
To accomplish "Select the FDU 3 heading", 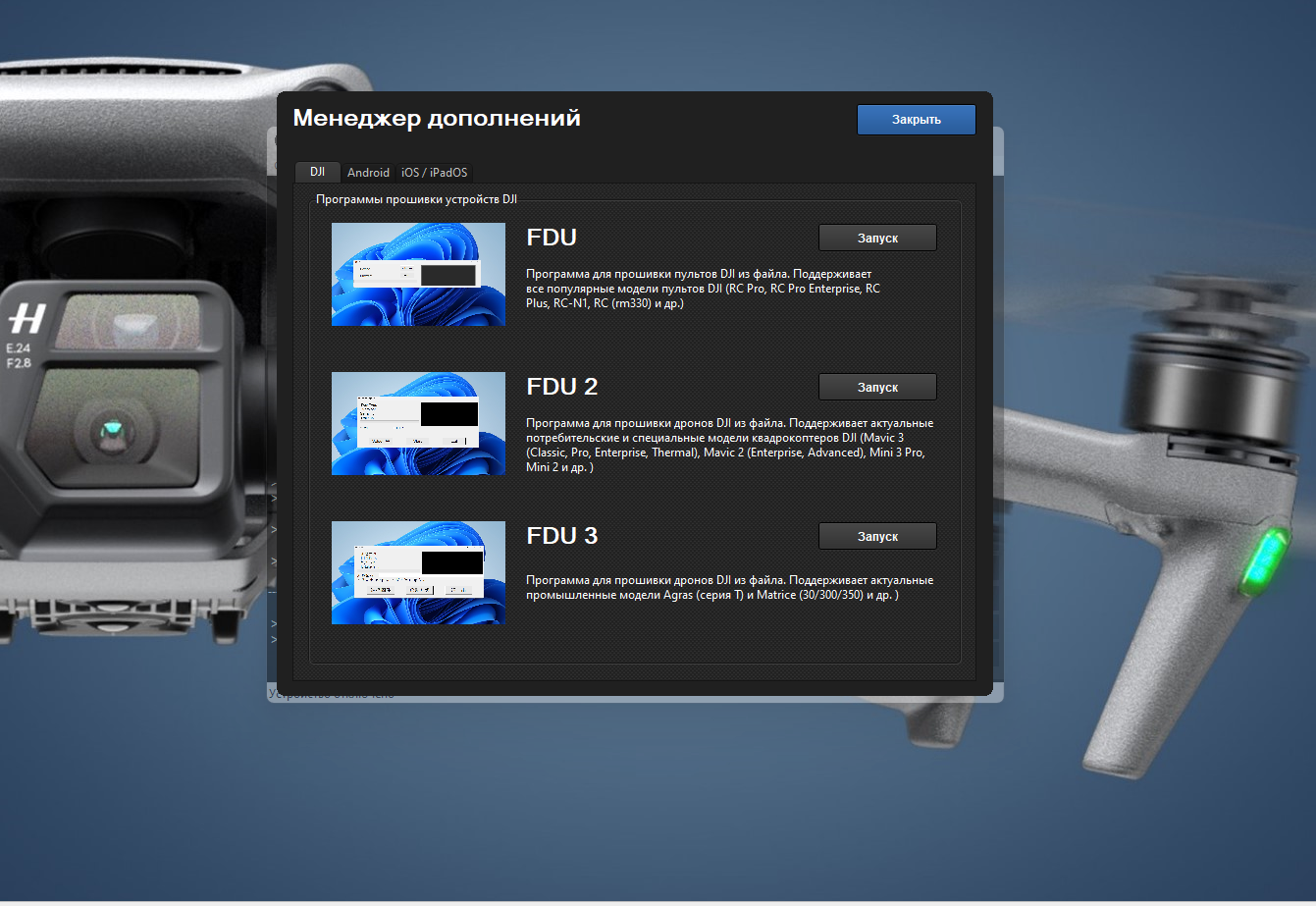I will [561, 536].
